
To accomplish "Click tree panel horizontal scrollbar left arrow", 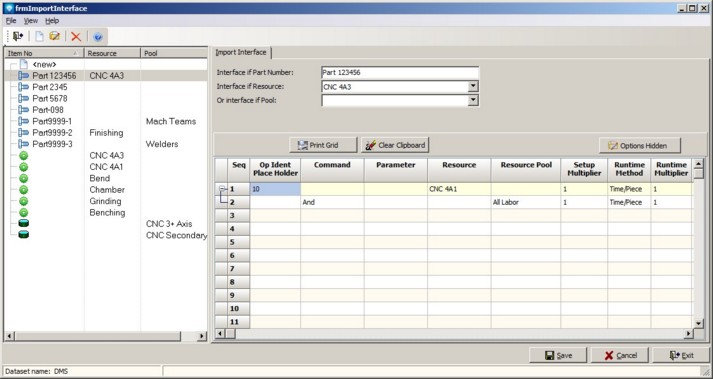I will (10, 336).
